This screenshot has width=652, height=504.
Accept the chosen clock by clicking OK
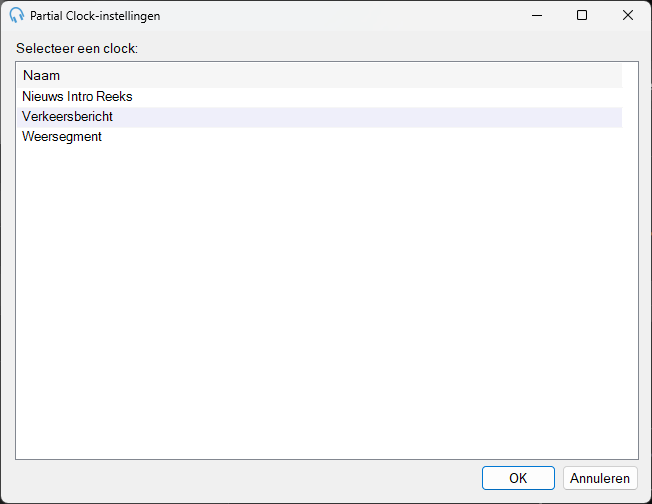518,478
